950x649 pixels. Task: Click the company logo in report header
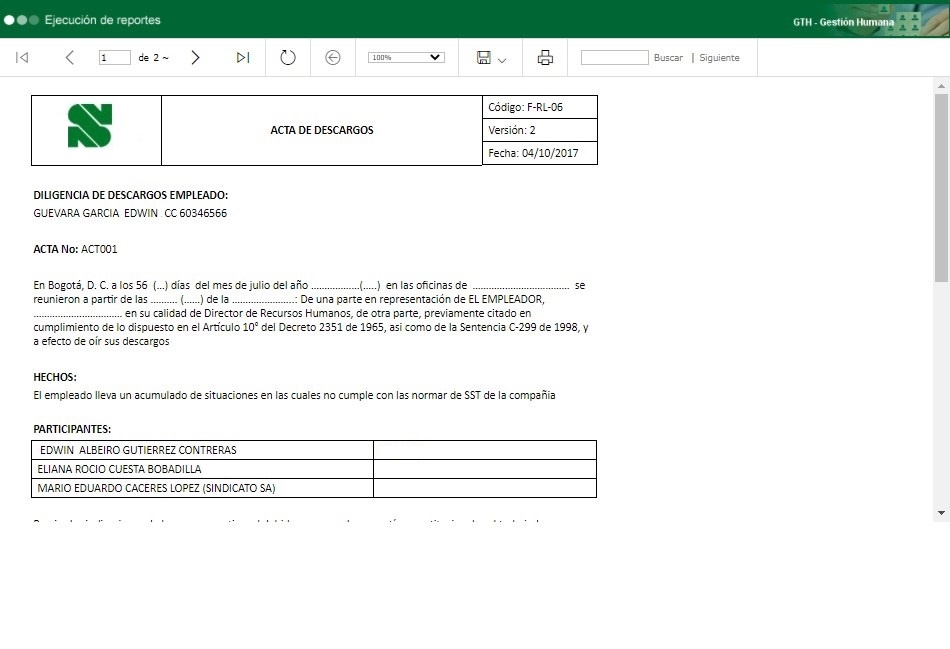pos(90,126)
